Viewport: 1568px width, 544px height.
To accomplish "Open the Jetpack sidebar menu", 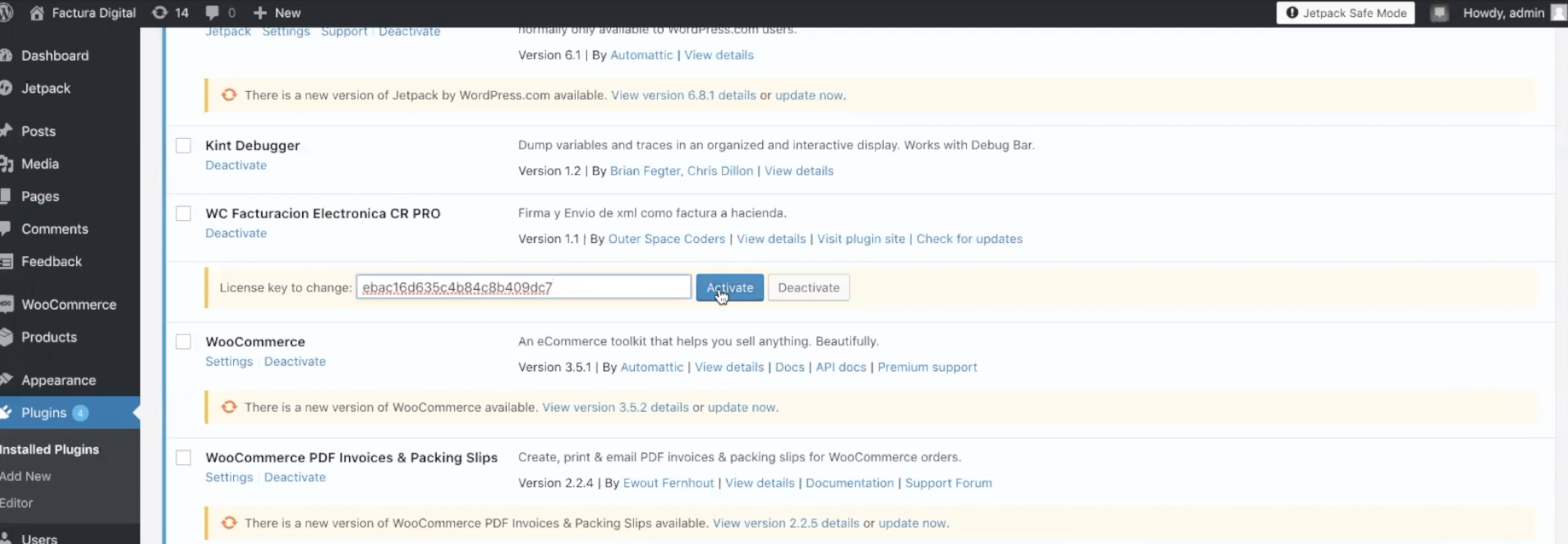I will tap(46, 88).
